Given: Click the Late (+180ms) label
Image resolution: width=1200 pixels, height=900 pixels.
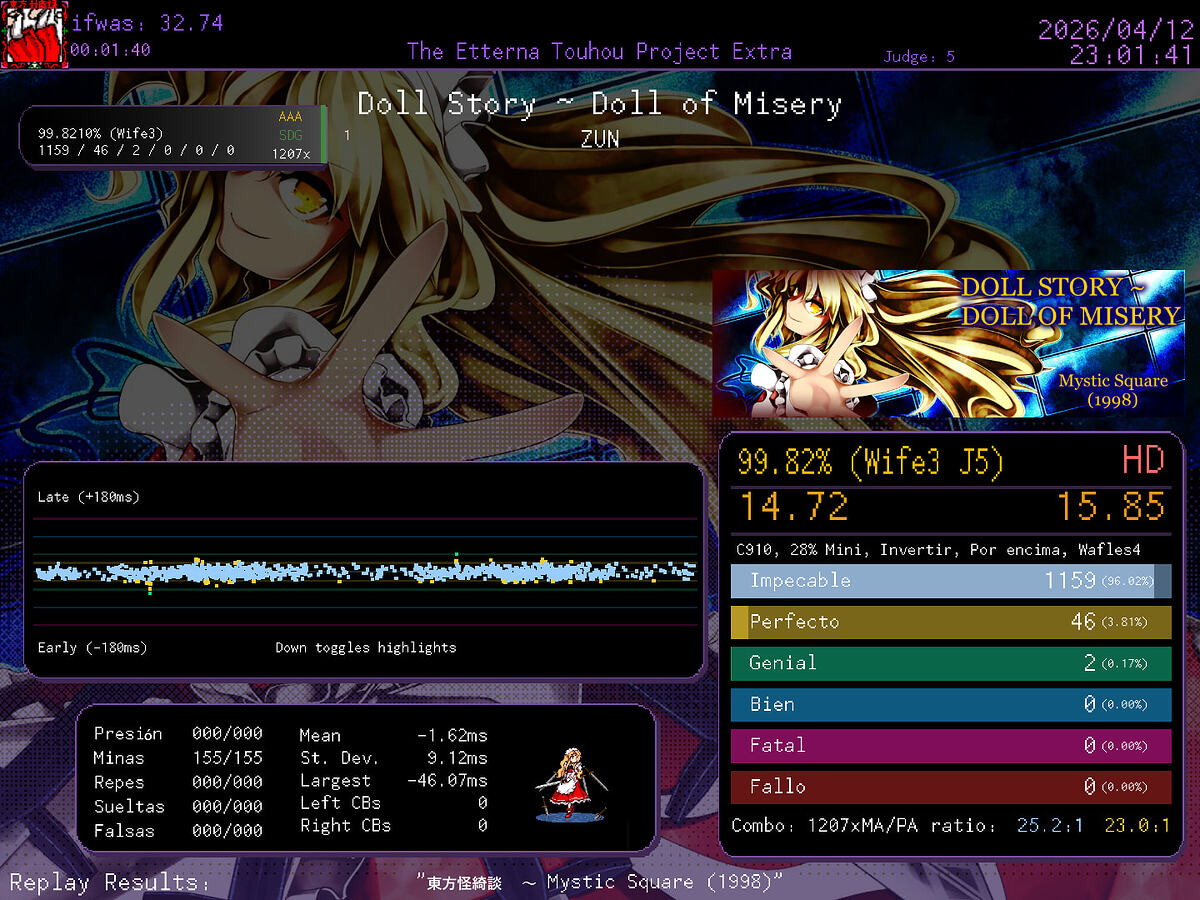Looking at the screenshot, I should coord(89,497).
